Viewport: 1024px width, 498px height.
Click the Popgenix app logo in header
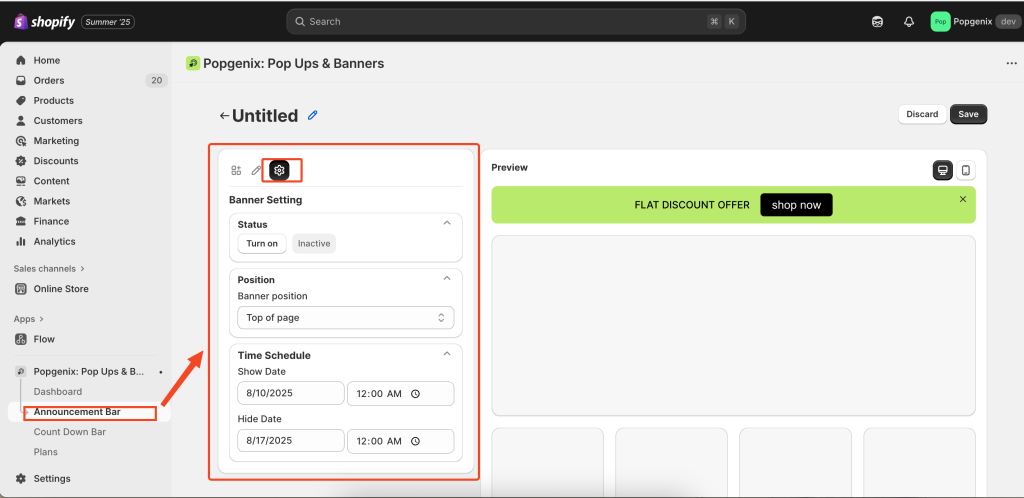193,63
